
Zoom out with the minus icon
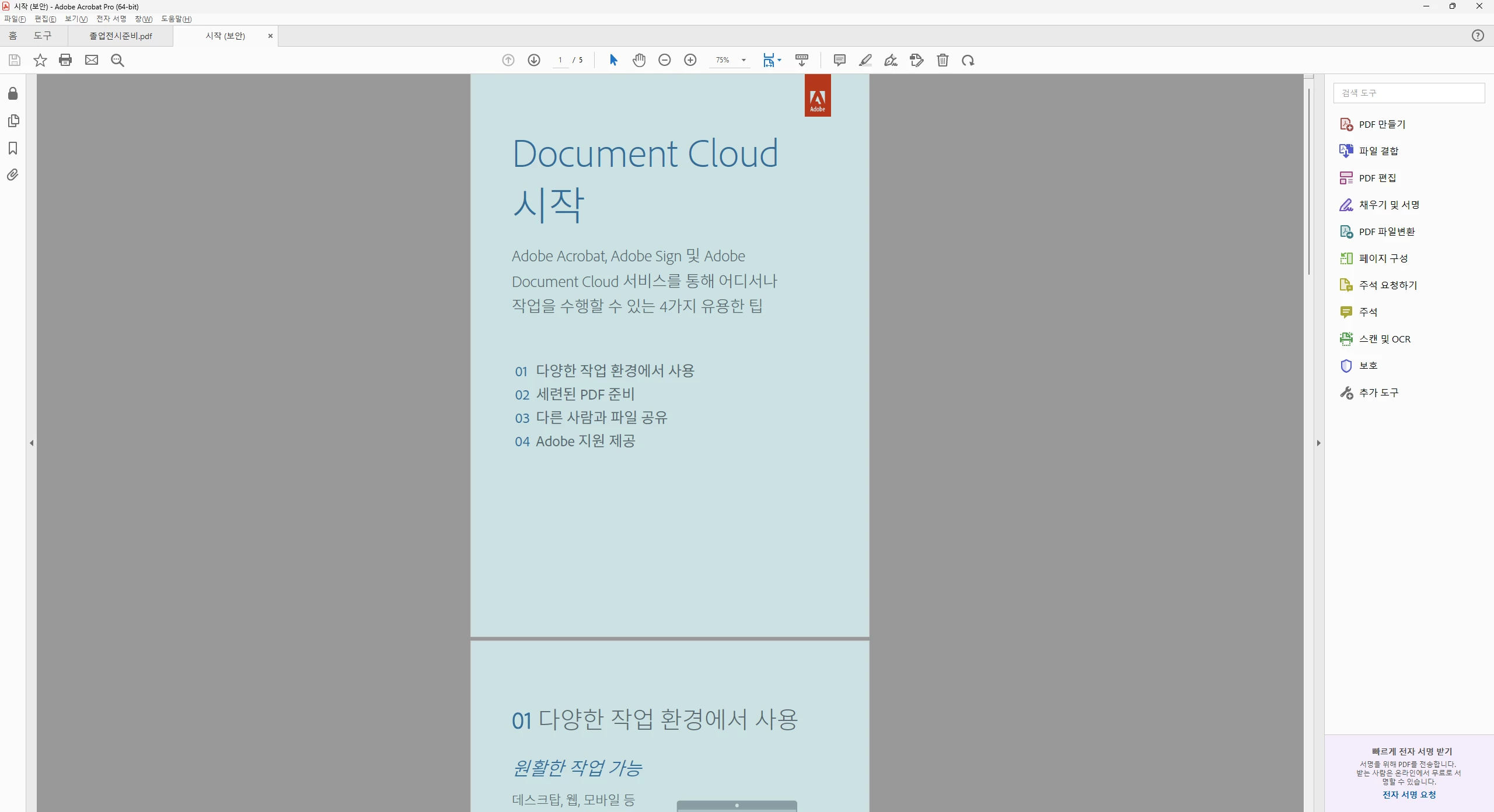[x=664, y=60]
